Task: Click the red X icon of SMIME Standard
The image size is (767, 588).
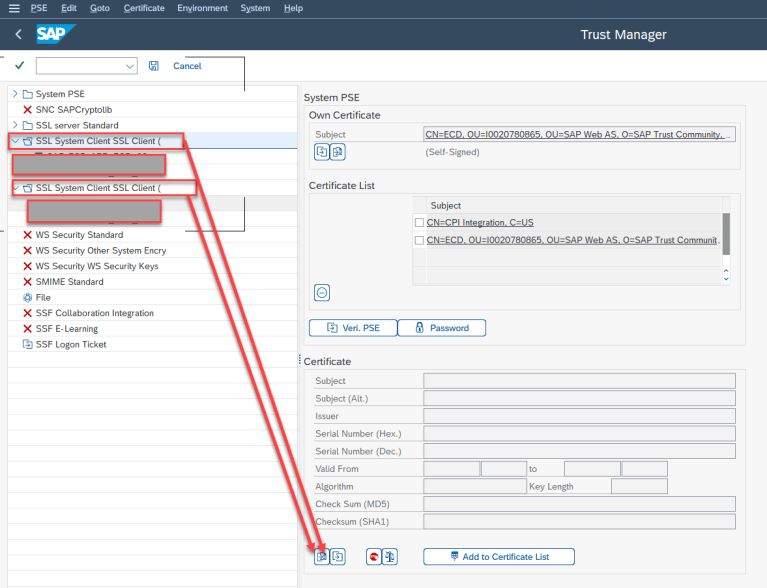Action: [27, 282]
